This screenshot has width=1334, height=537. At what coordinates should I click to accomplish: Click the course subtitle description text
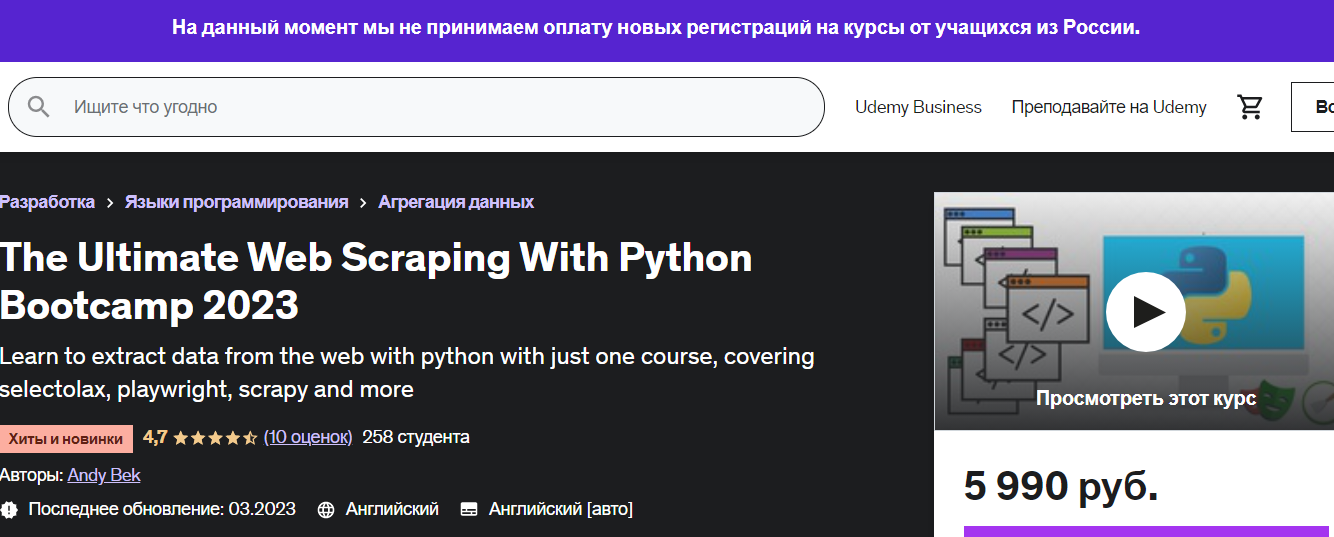click(407, 372)
